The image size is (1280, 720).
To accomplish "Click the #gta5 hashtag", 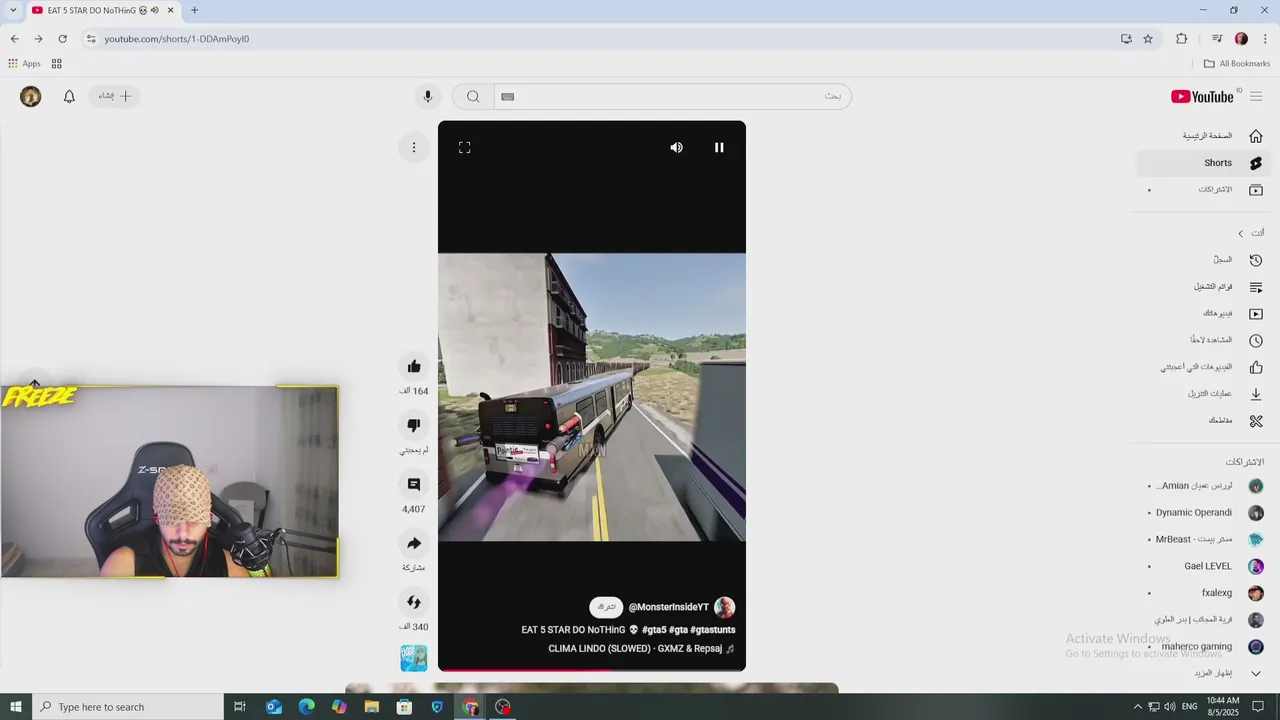I will (x=655, y=630).
